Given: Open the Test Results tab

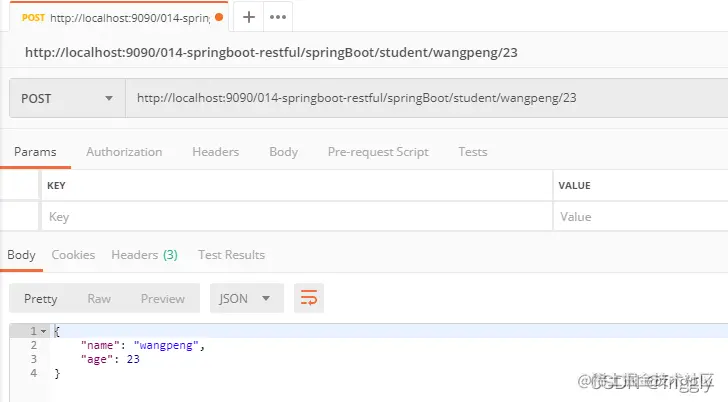Looking at the screenshot, I should click(231, 255).
